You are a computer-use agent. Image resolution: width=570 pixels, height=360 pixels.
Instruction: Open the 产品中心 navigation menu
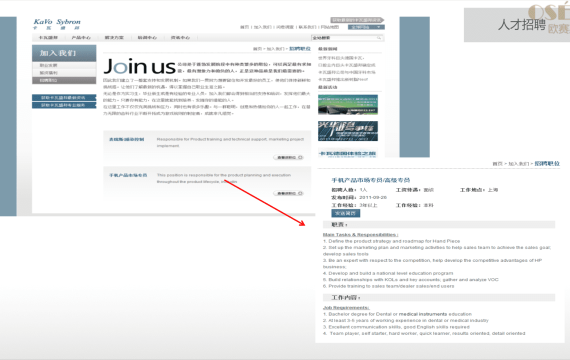coord(81,37)
